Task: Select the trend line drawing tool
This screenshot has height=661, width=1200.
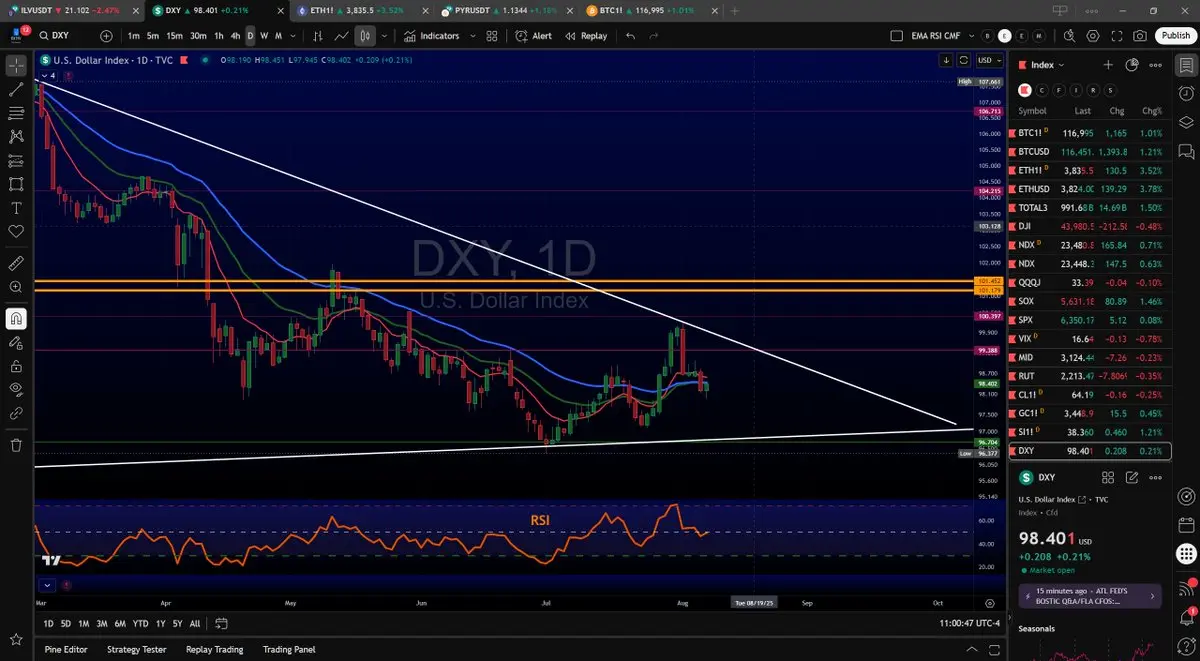Action: [x=16, y=89]
